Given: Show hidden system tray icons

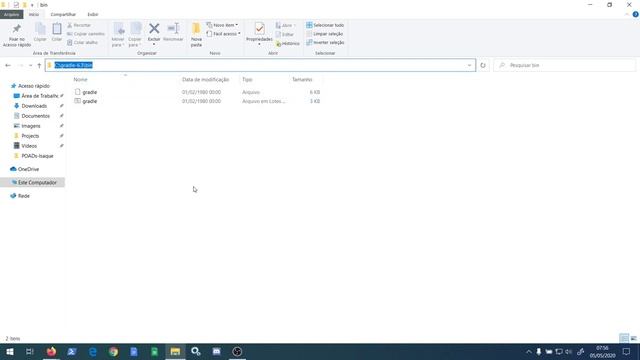Looking at the screenshot, I should (529, 351).
